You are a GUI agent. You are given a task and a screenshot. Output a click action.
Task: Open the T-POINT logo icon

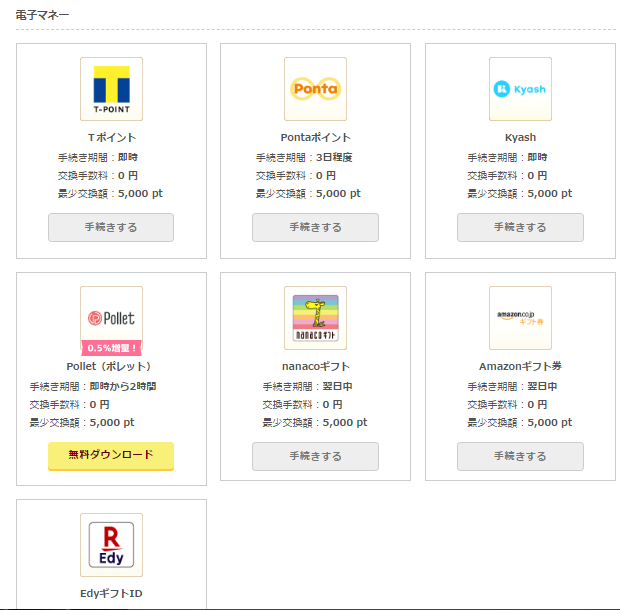pyautogui.click(x=112, y=89)
